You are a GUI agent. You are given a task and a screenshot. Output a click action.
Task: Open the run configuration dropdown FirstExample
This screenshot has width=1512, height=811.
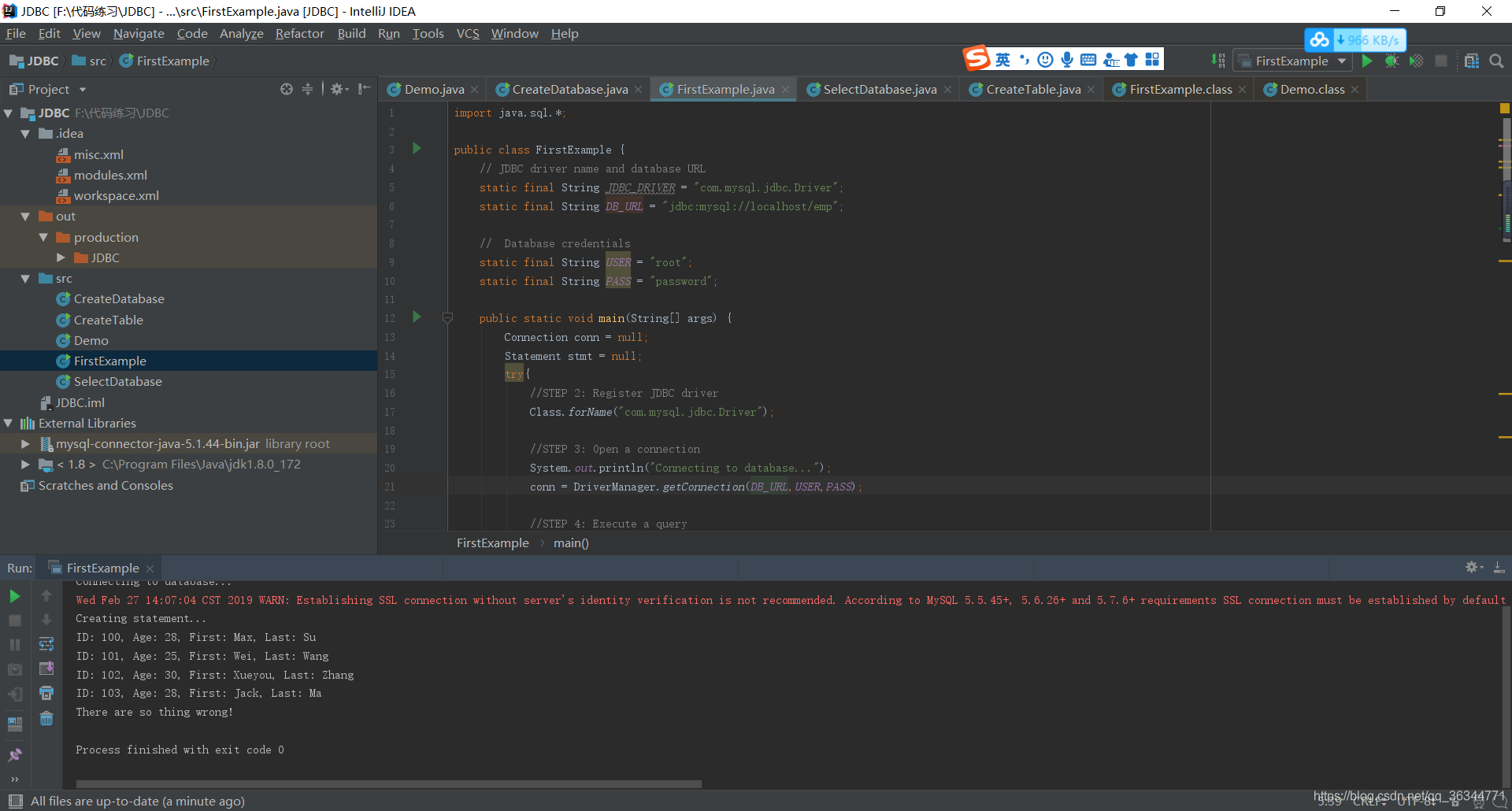[1291, 61]
